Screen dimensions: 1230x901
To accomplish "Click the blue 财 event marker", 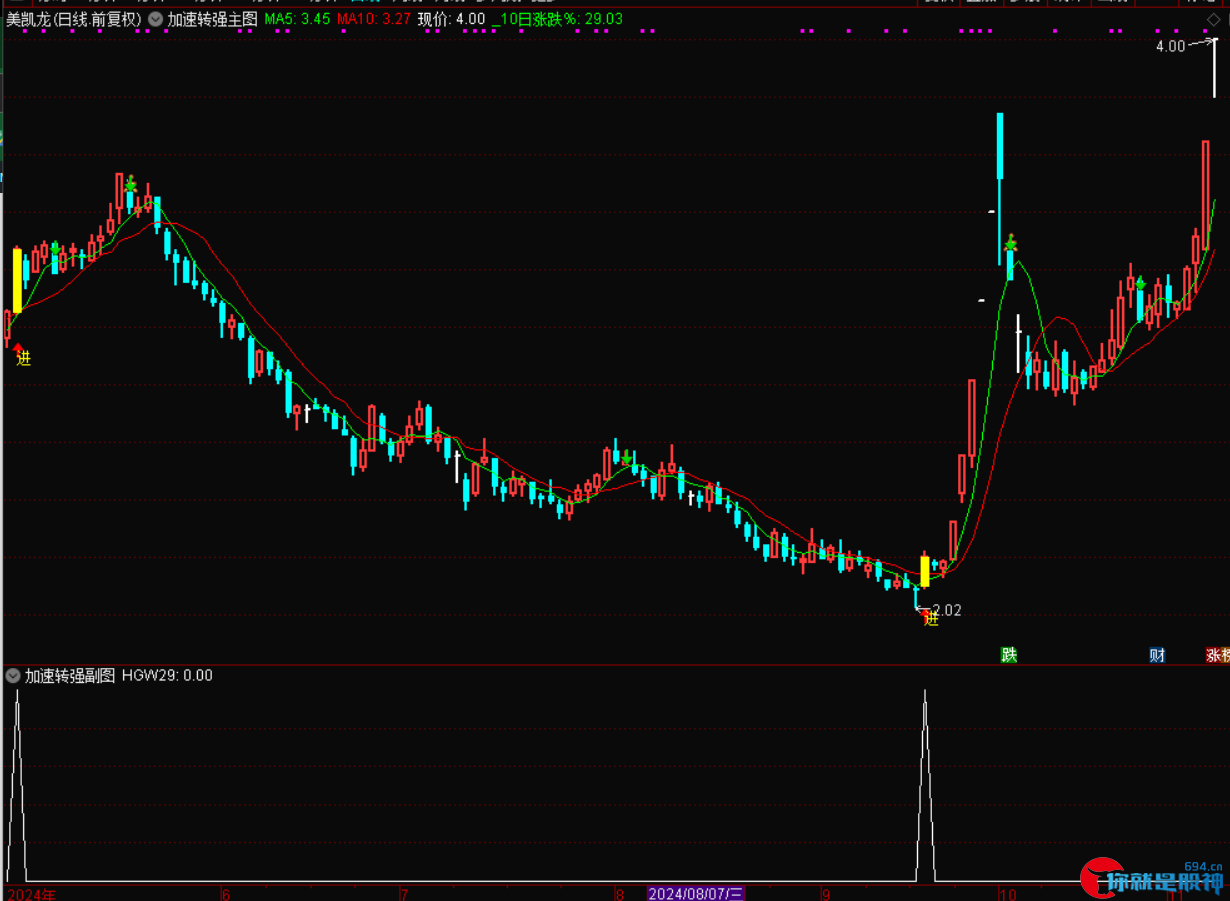I will pos(1157,655).
